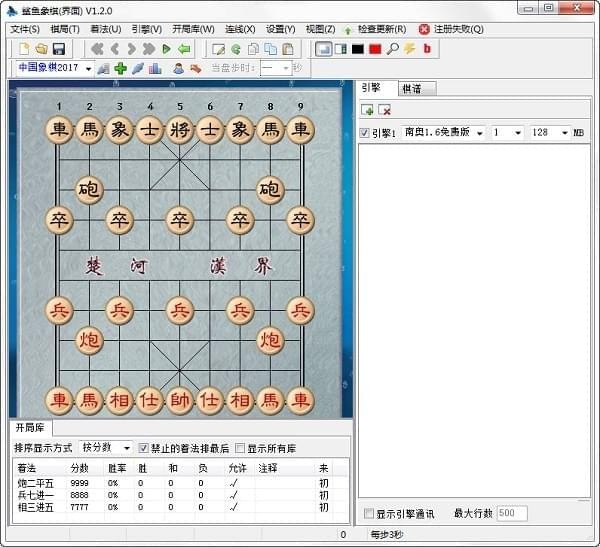Viewport: 600px width, 547px height.
Task: Toggle the 引擎1 checkbox
Action: [x=364, y=133]
